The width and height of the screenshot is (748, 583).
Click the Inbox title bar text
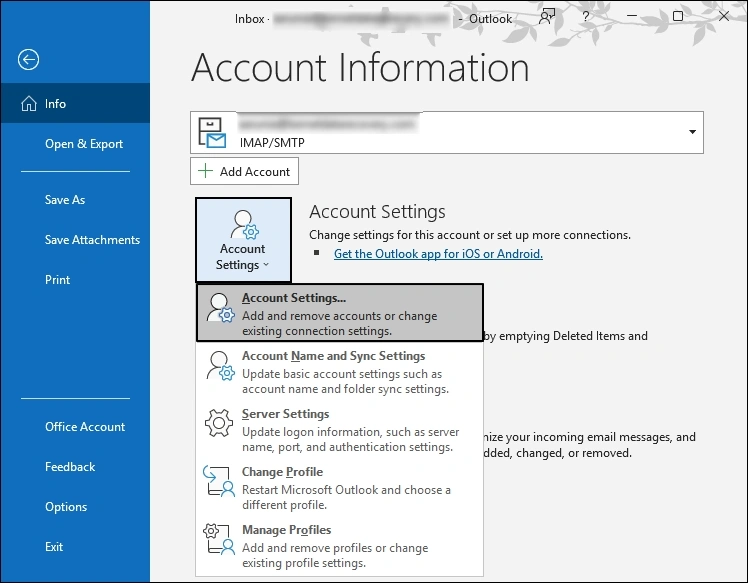[249, 19]
